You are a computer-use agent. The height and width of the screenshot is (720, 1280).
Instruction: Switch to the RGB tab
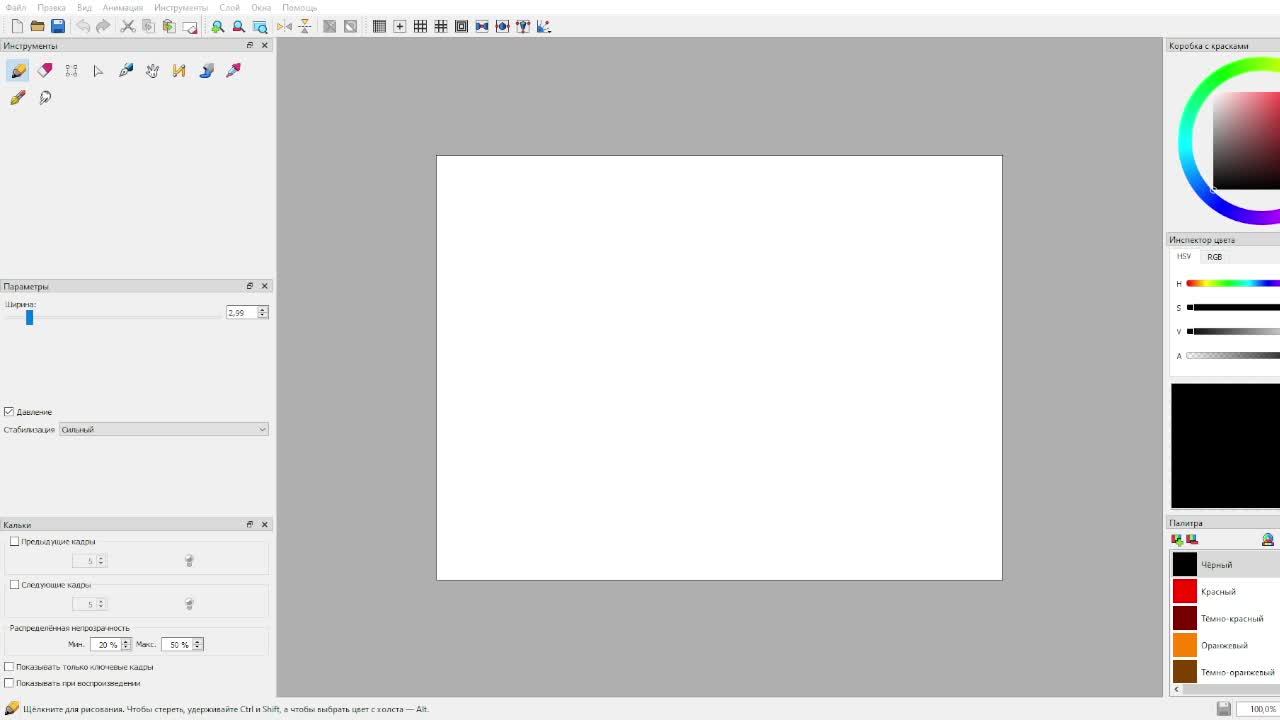[1214, 257]
